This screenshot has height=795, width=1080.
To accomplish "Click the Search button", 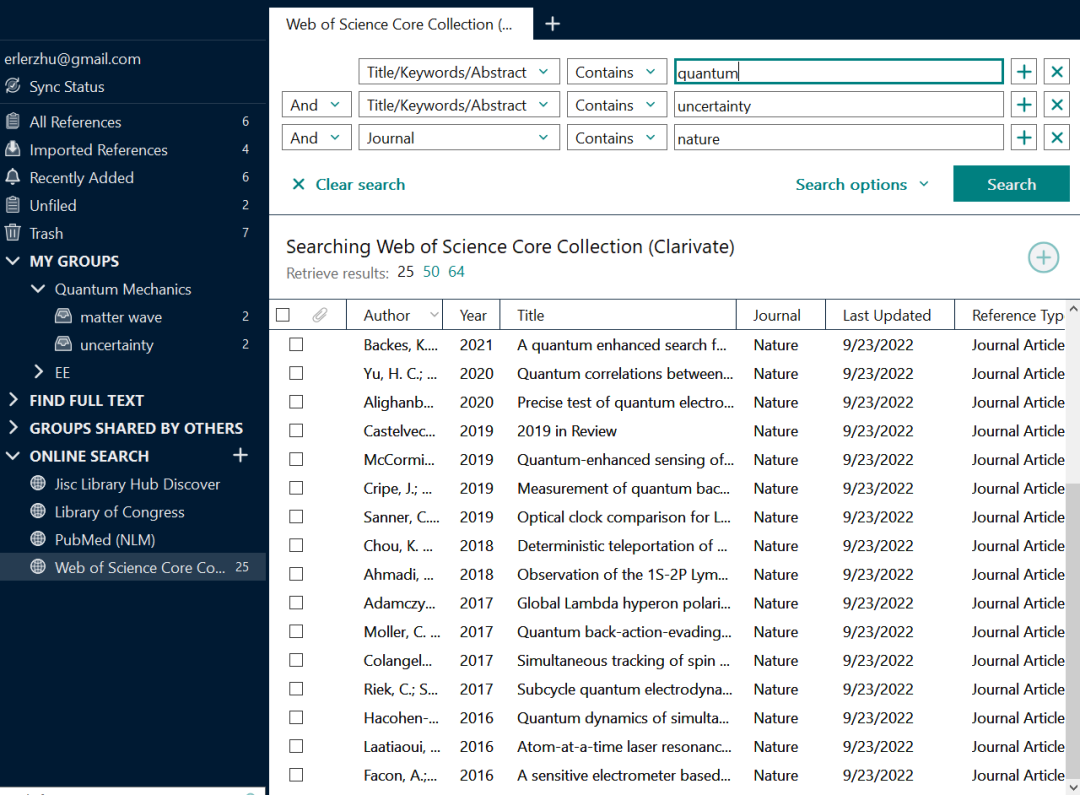I will pos(1011,184).
